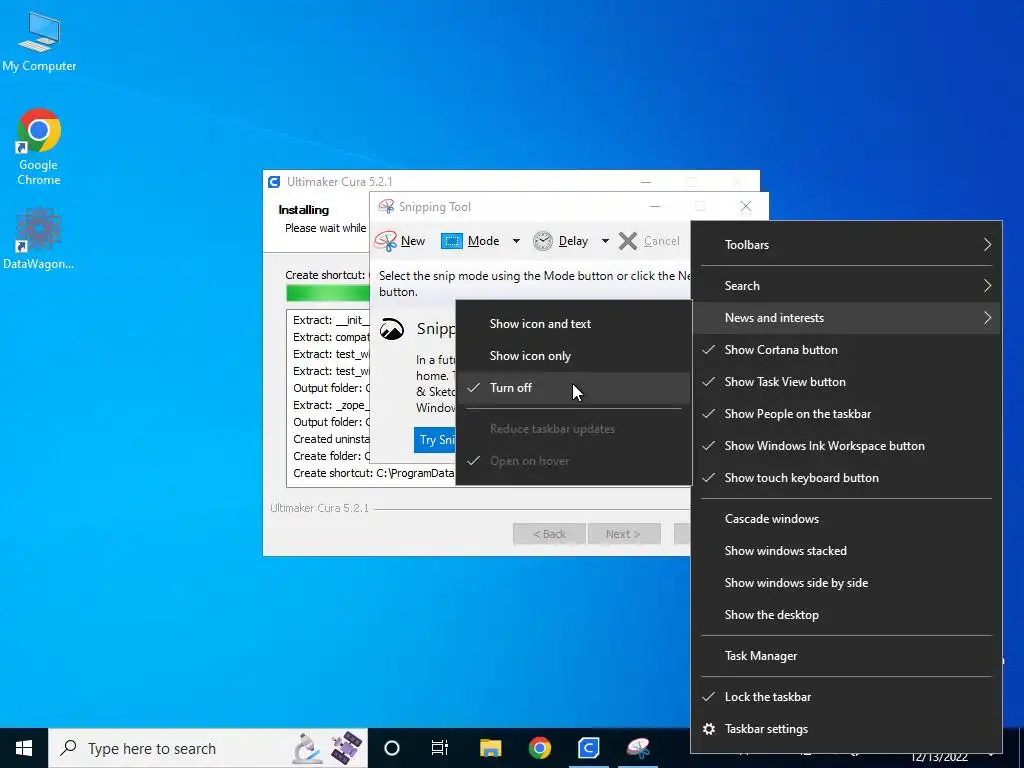Viewport: 1024px width, 768px height.
Task: Select Turn off news and interests
Action: coord(573,388)
